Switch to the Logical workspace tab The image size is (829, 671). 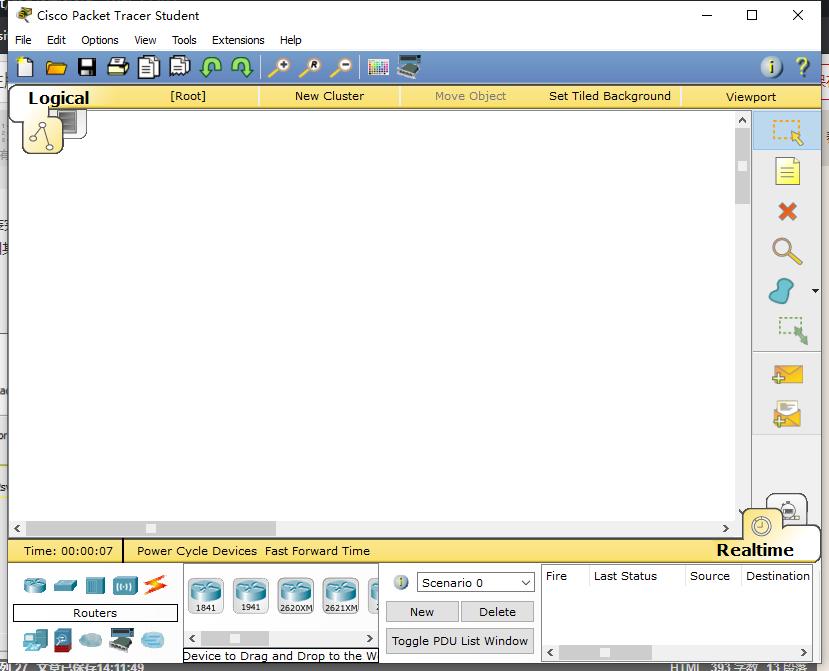(x=58, y=98)
